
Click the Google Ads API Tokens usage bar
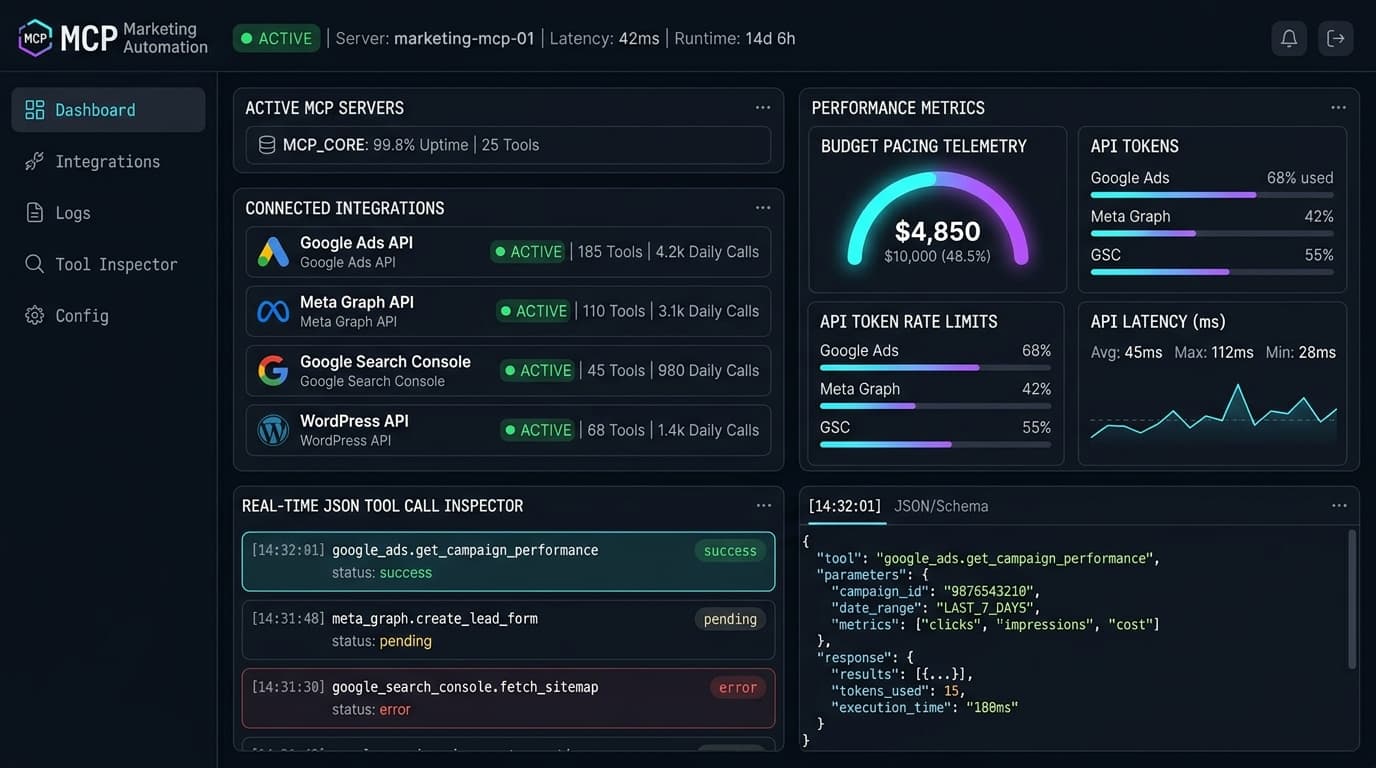click(1212, 195)
